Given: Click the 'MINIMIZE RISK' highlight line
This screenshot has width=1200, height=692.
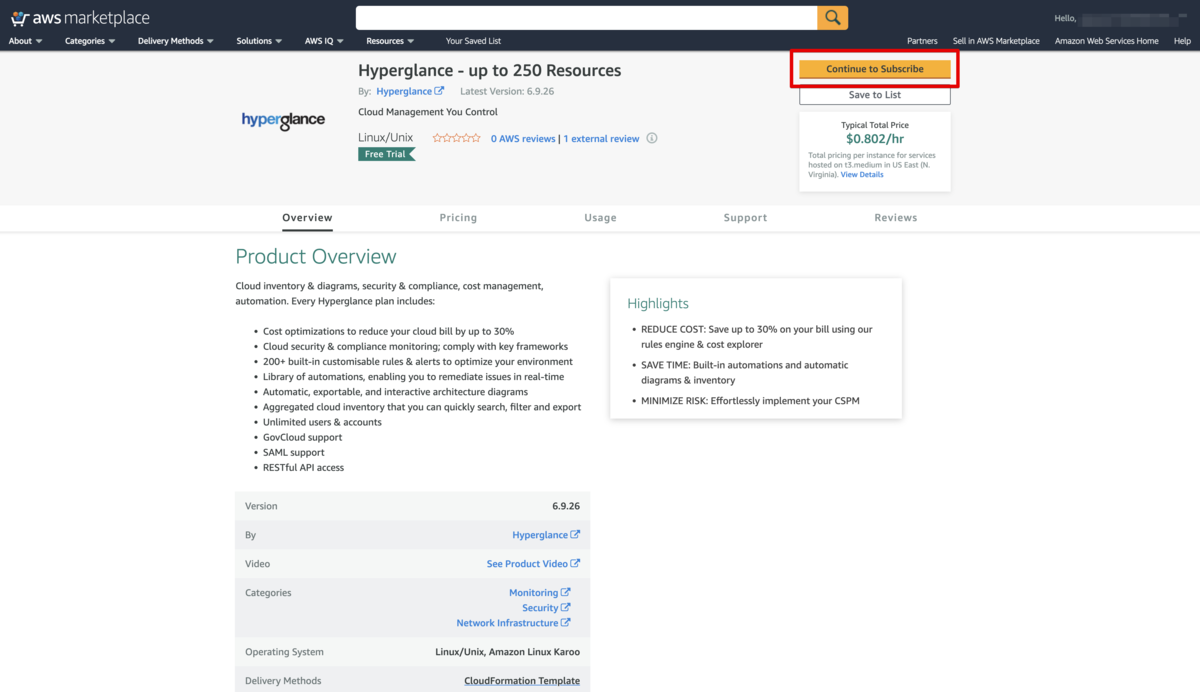Looking at the screenshot, I should pos(750,401).
